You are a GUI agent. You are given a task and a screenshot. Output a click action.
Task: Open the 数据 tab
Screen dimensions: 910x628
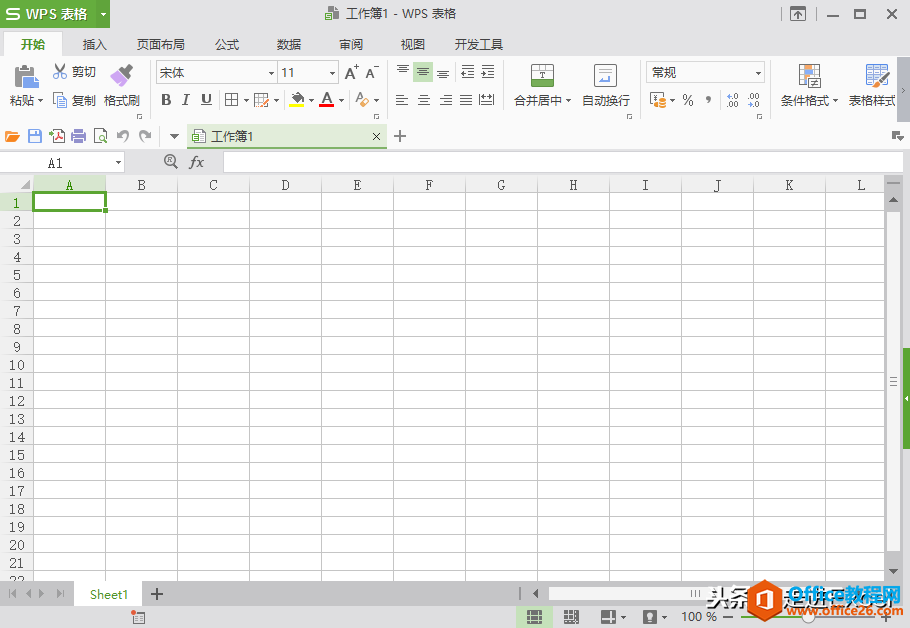coord(289,44)
